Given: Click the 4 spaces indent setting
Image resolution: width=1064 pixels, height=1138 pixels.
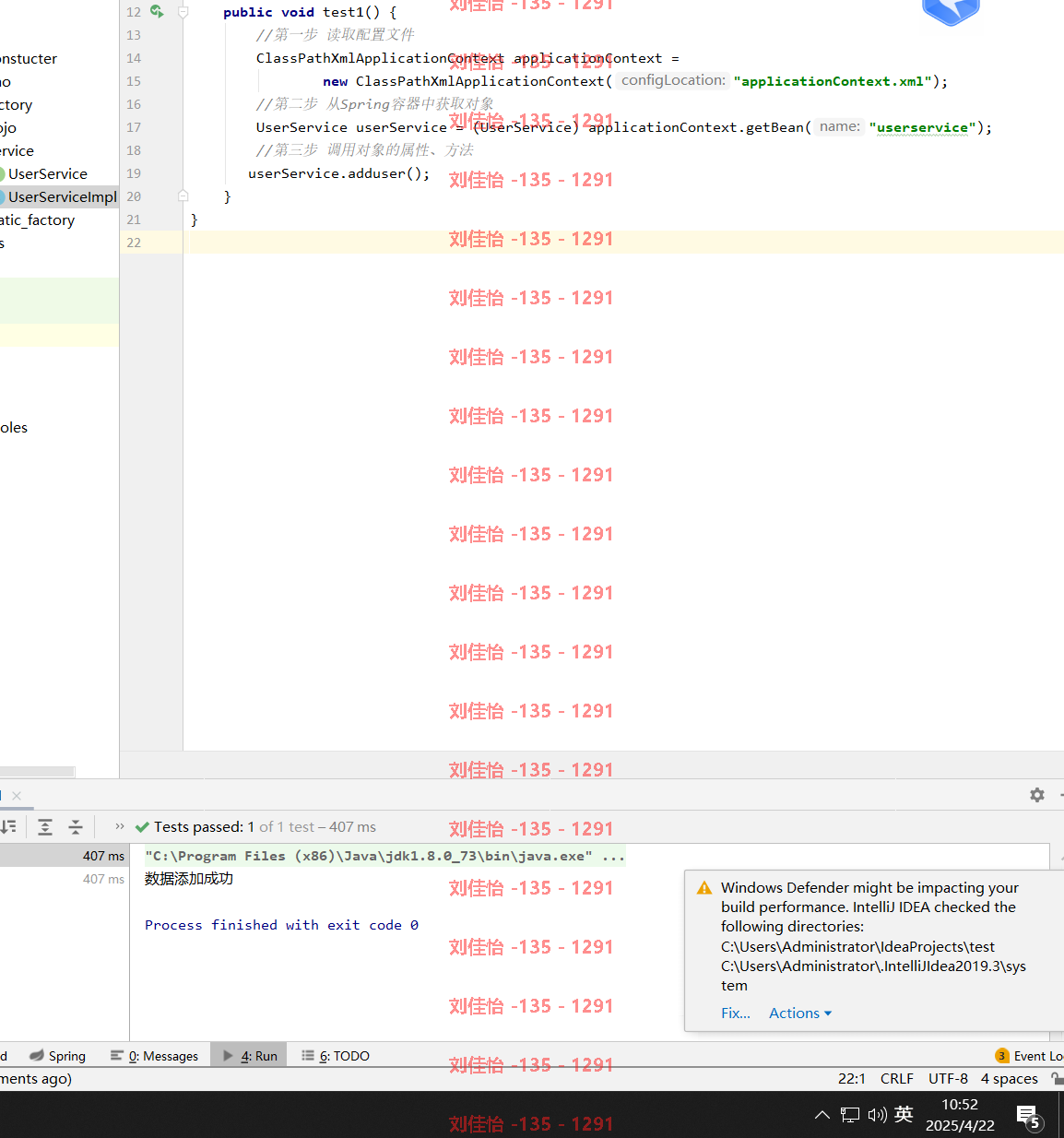Looking at the screenshot, I should click(x=1009, y=1078).
